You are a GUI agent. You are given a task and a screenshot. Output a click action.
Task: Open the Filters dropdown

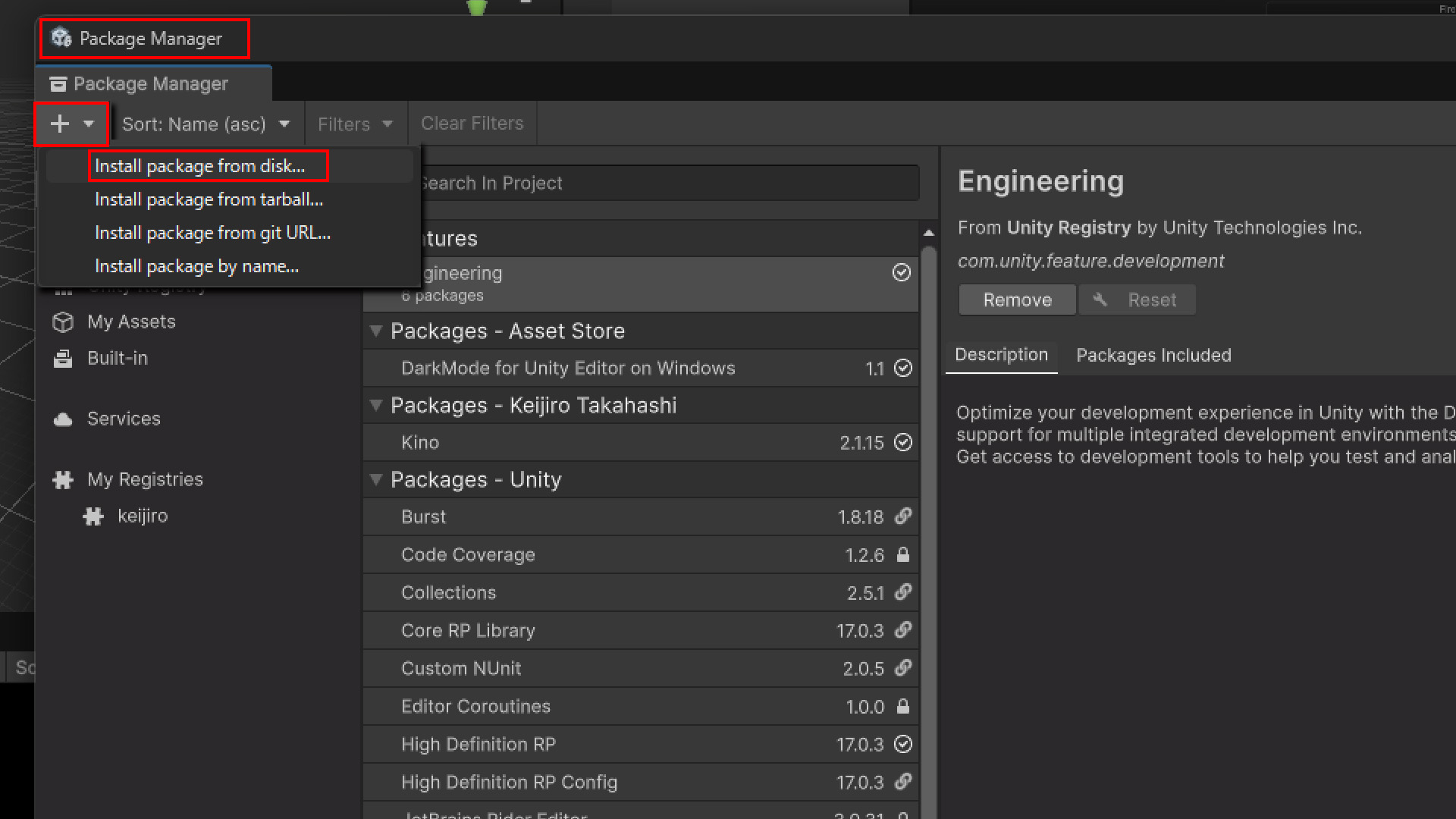(355, 124)
